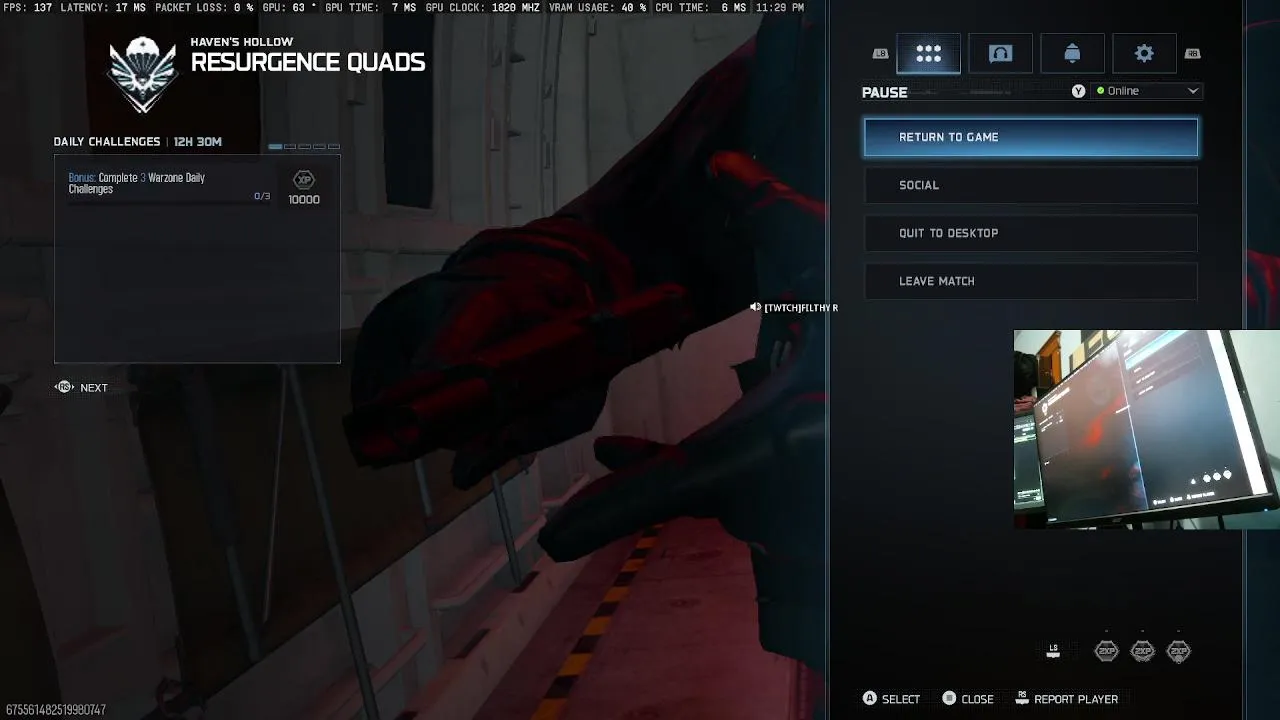This screenshot has height=720, width=1280.
Task: Click the Bonus Warzone Daily Challenges card
Action: click(x=197, y=258)
